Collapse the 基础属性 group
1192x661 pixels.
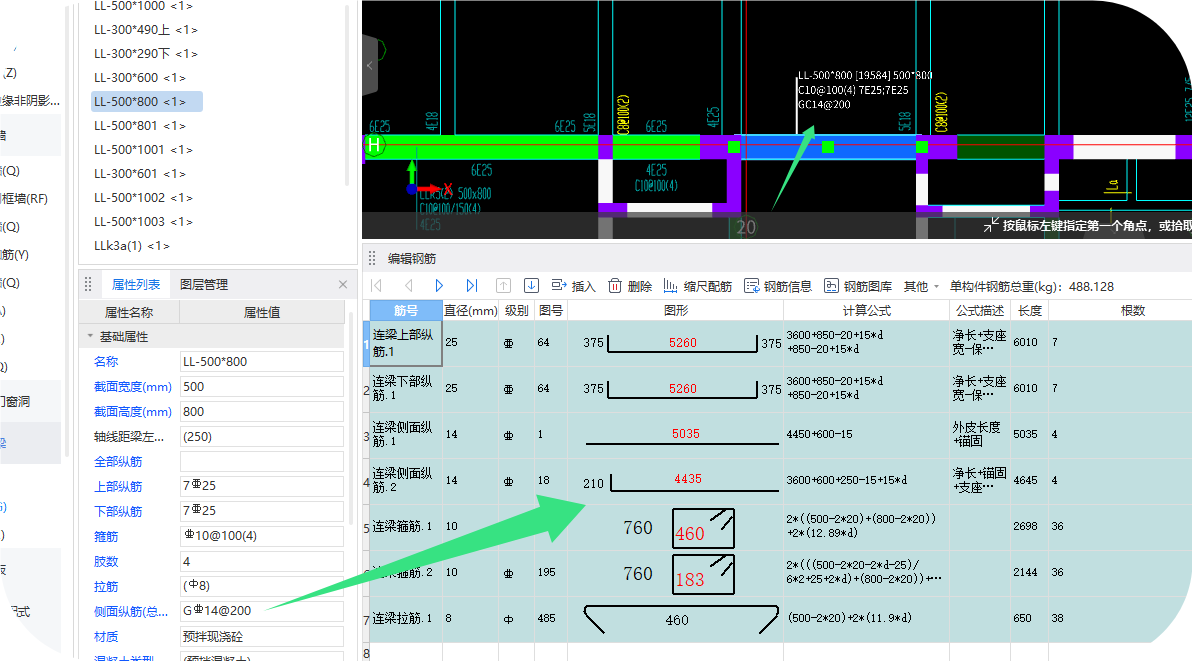[90, 336]
